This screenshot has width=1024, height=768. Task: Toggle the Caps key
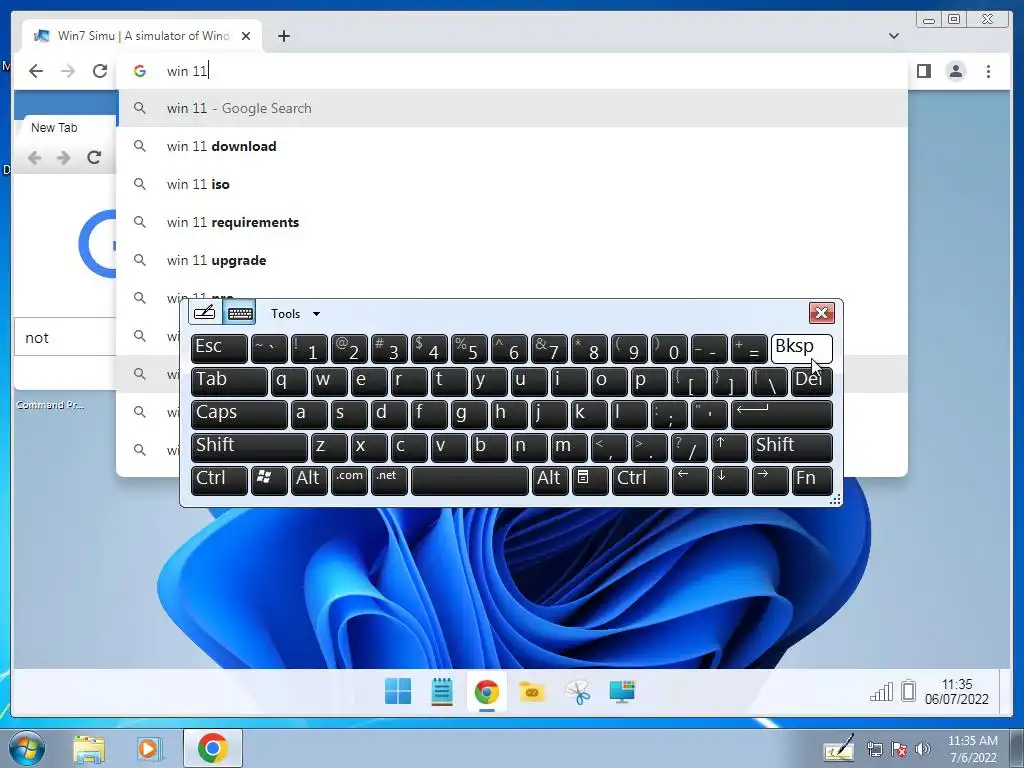[239, 415]
